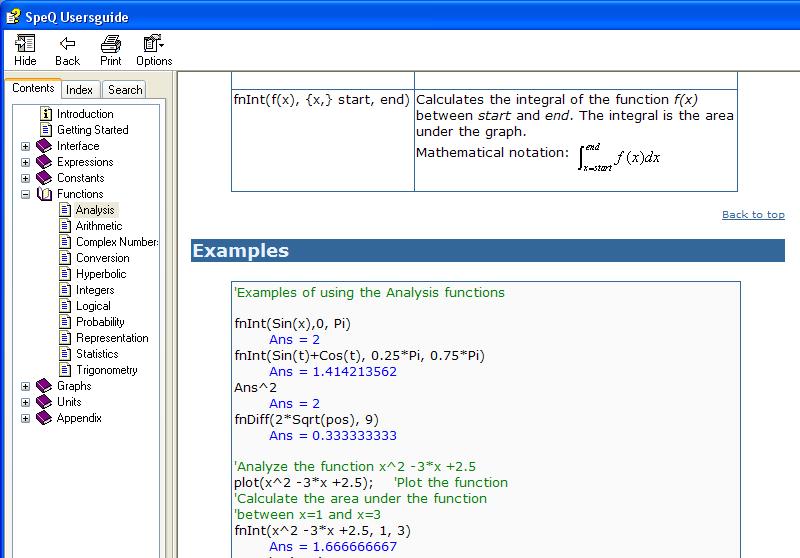This screenshot has width=800, height=558.
Task: Click the Getting Started page icon
Action: (x=46, y=130)
